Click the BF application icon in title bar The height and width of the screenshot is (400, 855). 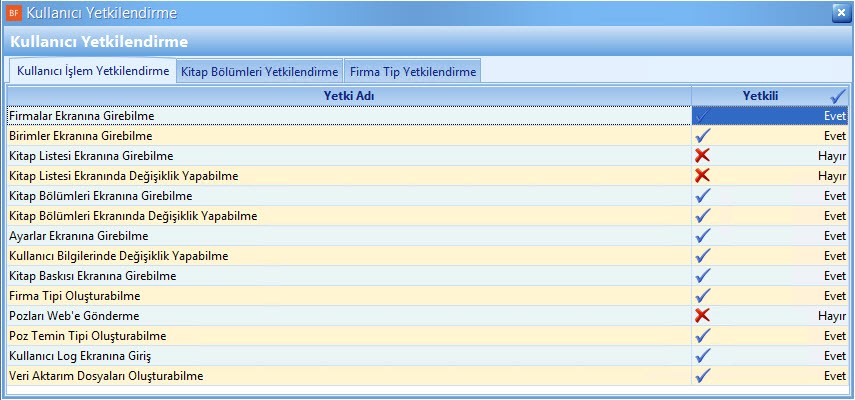(13, 13)
